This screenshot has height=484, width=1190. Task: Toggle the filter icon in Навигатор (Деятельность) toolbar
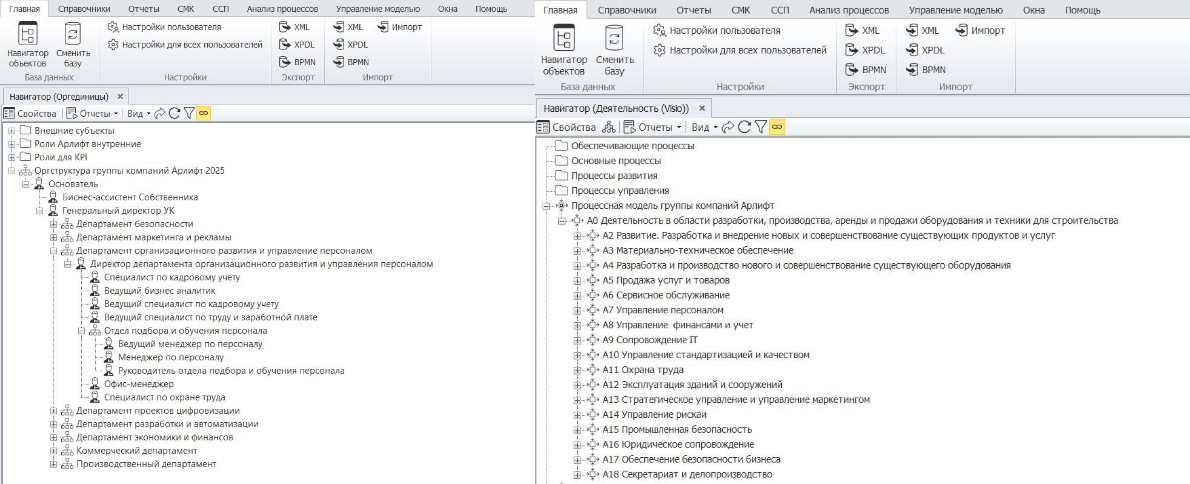tap(759, 127)
